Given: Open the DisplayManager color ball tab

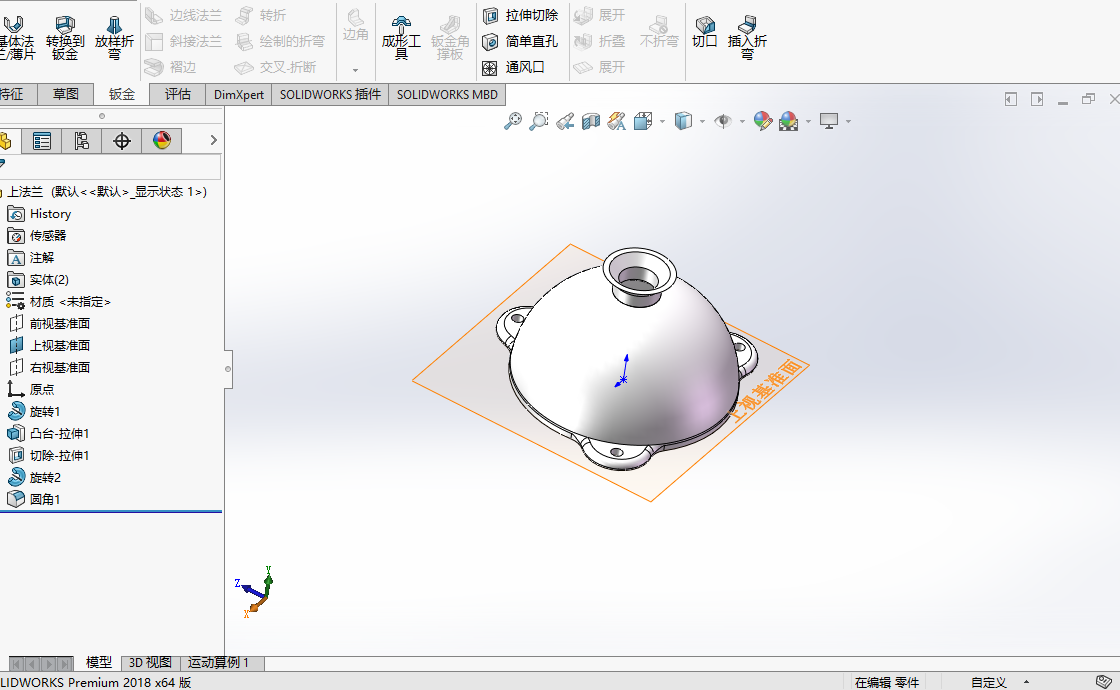Looking at the screenshot, I should (x=161, y=141).
